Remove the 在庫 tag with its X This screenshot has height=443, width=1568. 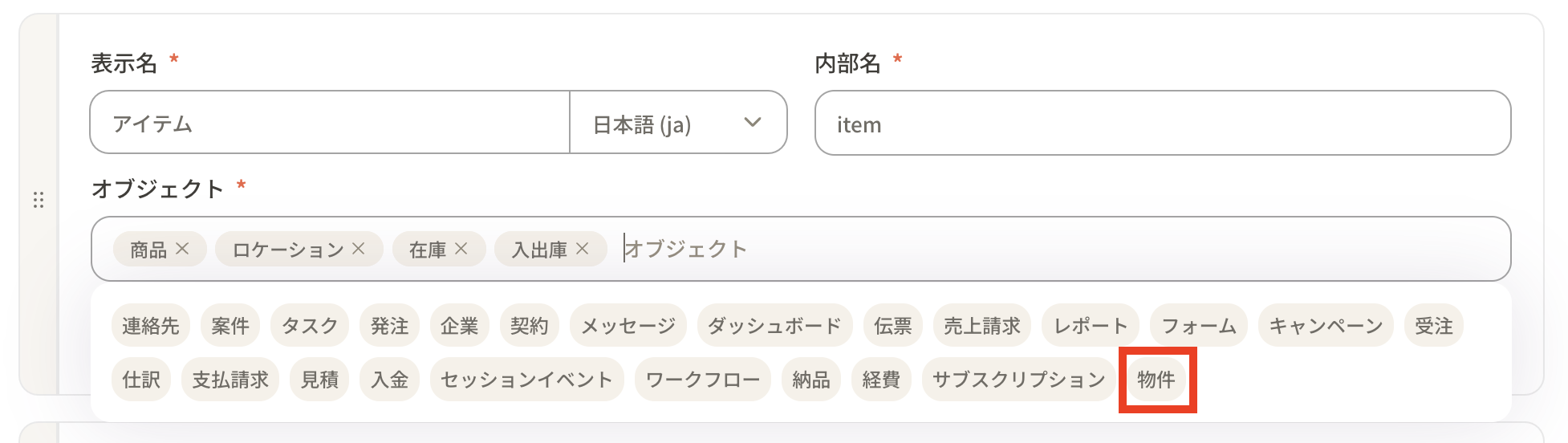click(x=461, y=249)
